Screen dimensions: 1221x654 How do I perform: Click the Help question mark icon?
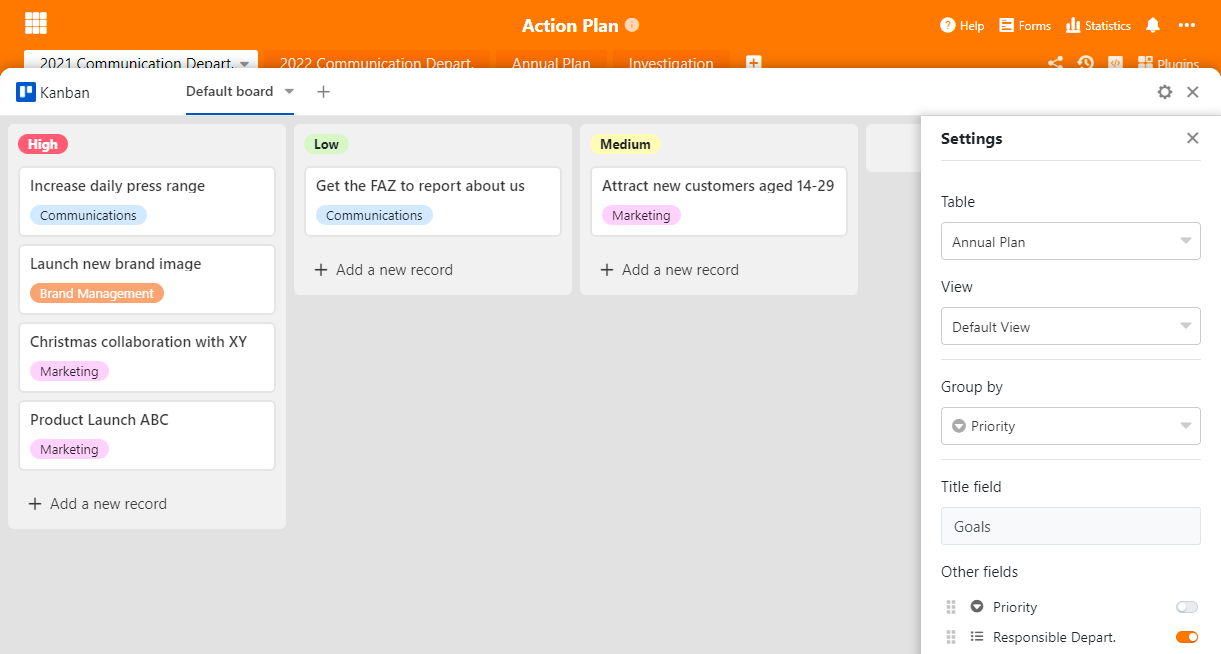[x=947, y=25]
